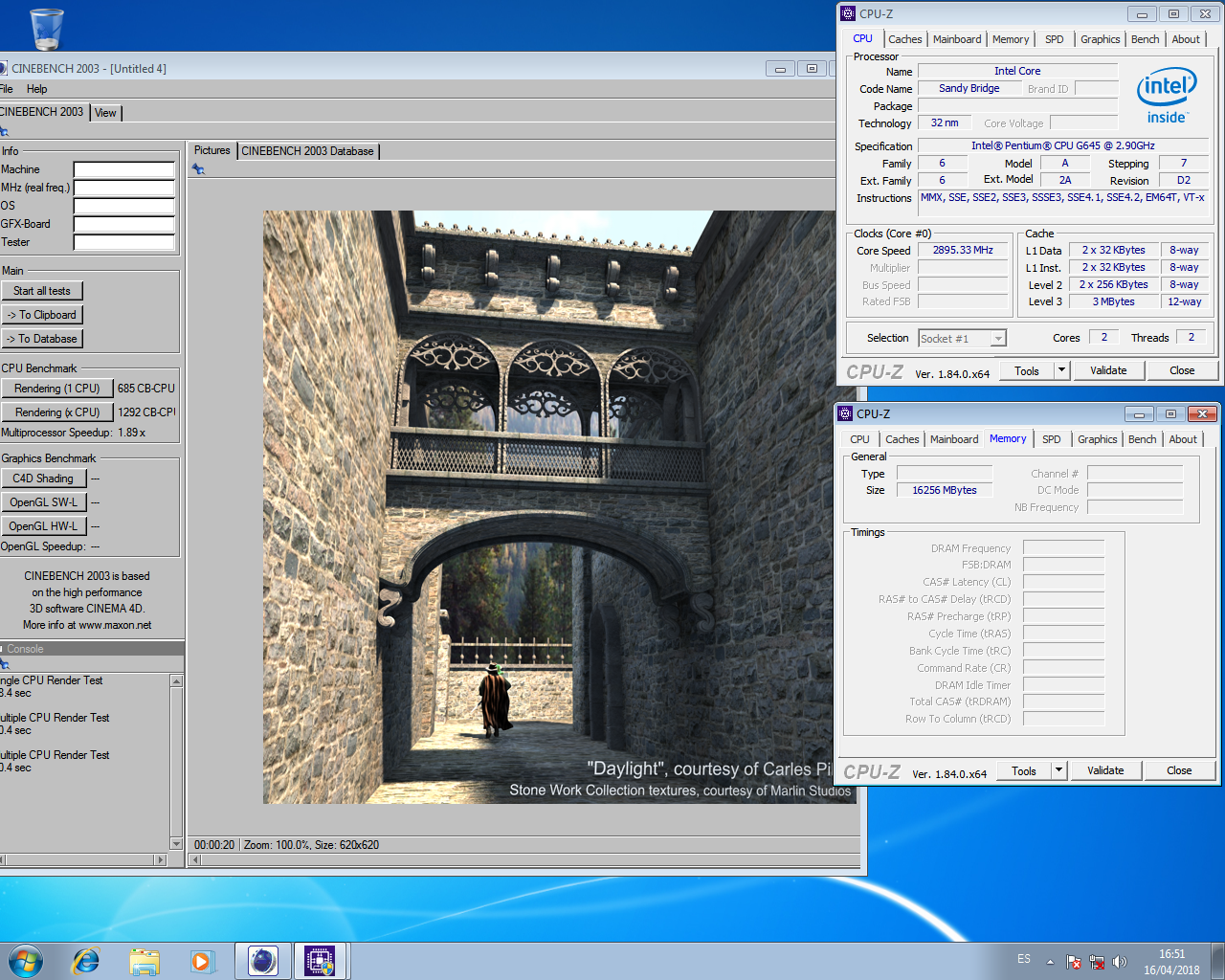This screenshot has width=1225, height=980.
Task: Click Validate in upper CPU-Z window
Action: coord(1108,370)
